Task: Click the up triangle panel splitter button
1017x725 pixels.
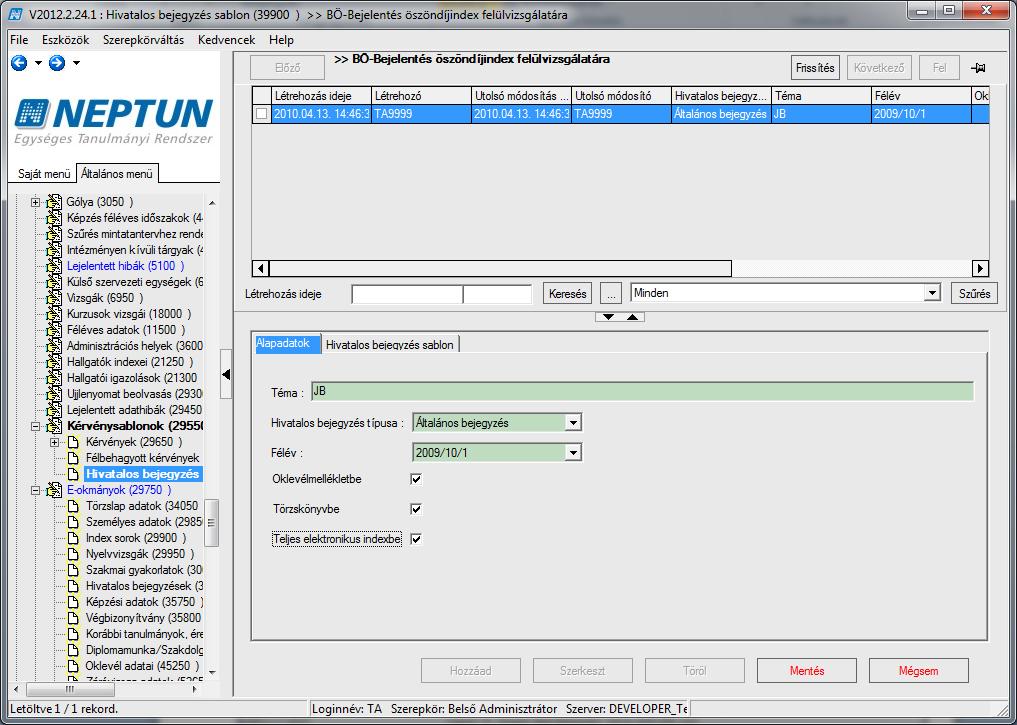Action: [632, 317]
